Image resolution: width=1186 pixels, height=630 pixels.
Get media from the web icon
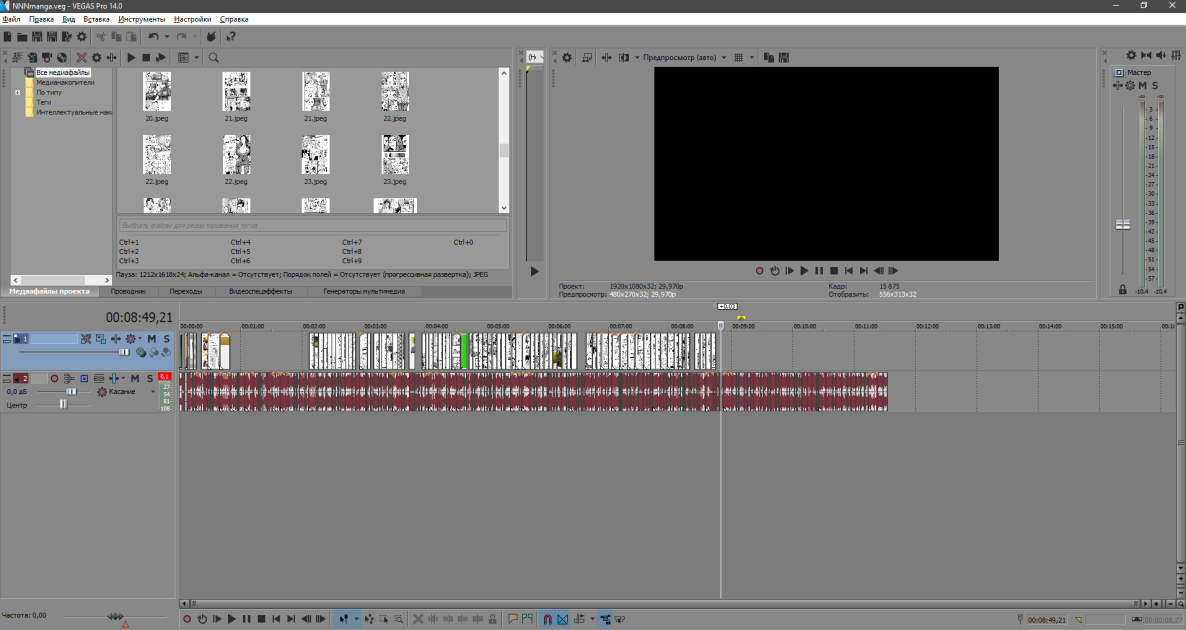[62, 57]
